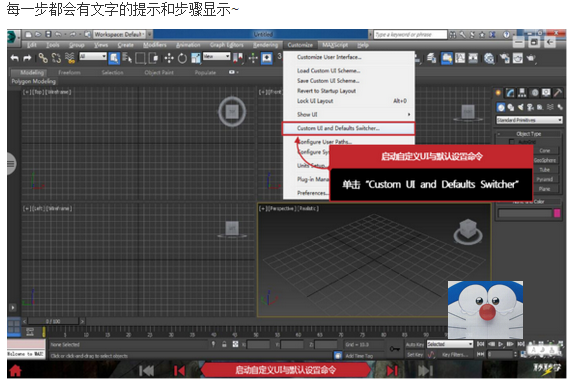This screenshot has width=573, height=389.
Task: Open the Utilities hammer tab in the command panel
Action: pyautogui.click(x=558, y=93)
